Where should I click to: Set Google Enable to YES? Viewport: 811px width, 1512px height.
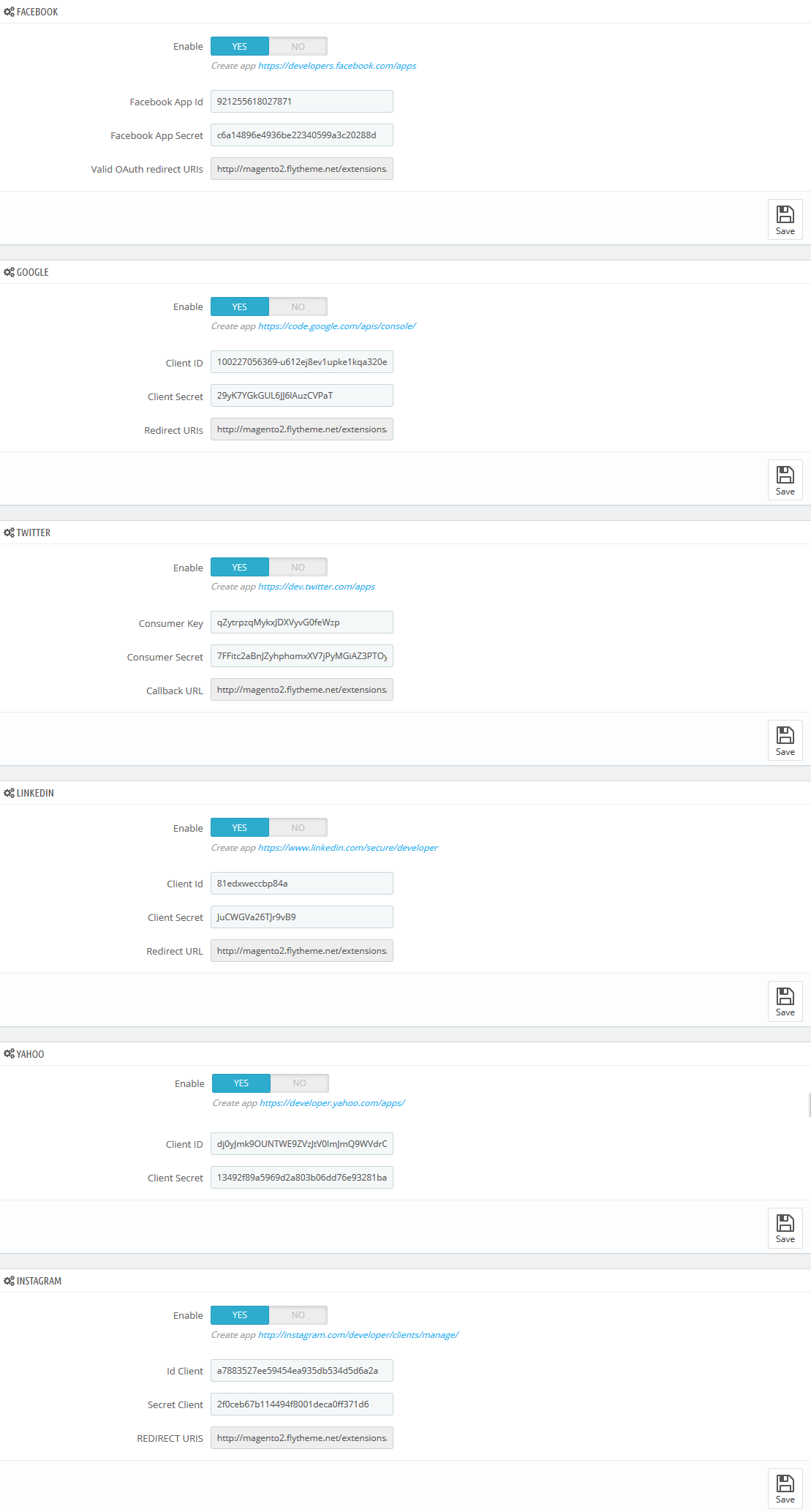tap(240, 306)
